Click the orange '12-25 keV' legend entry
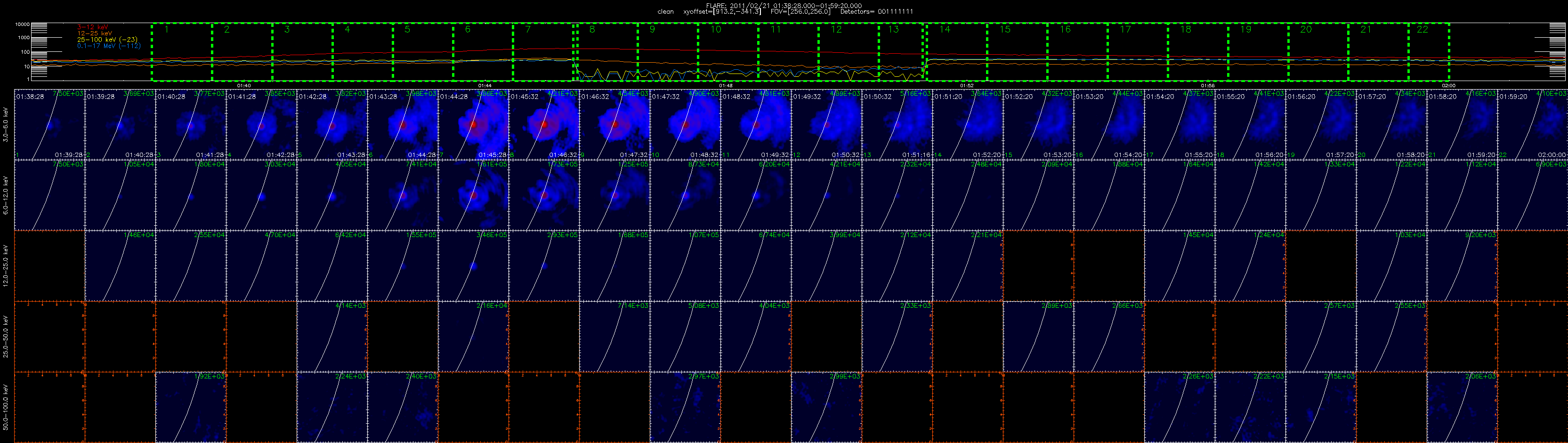1568x443 pixels. tap(94, 33)
